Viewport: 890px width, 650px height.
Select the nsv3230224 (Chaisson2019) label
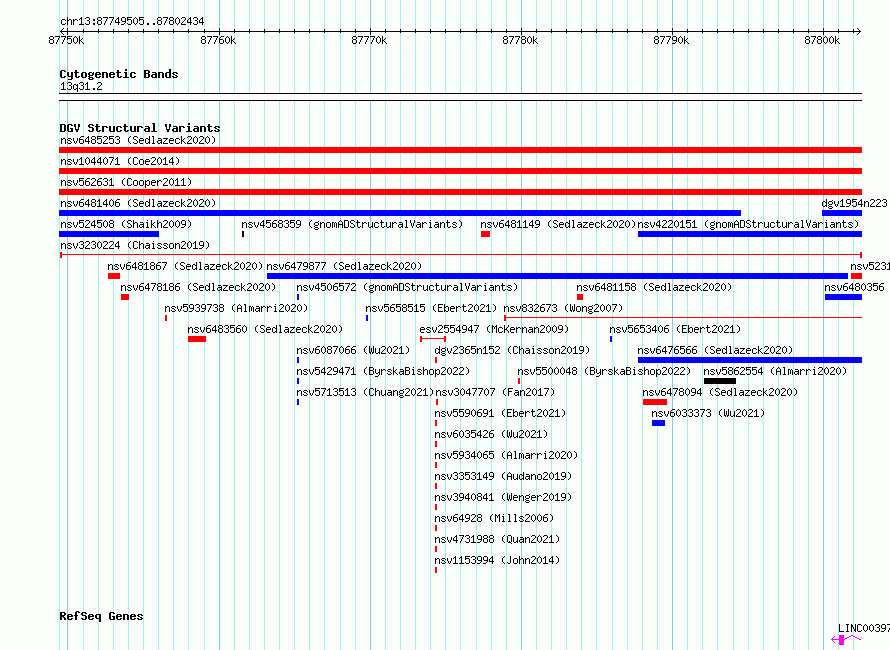(135, 245)
